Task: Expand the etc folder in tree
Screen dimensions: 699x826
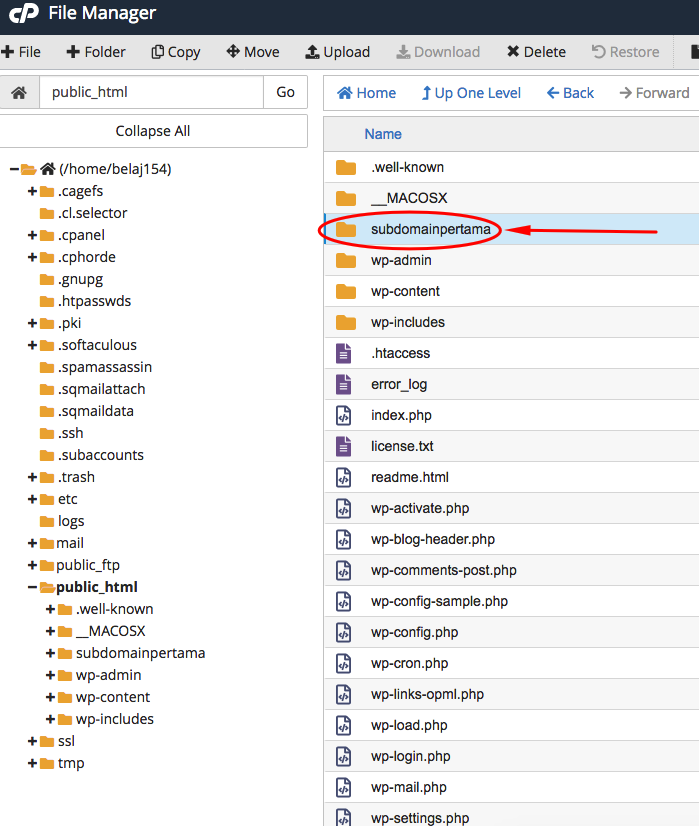Action: coord(32,499)
